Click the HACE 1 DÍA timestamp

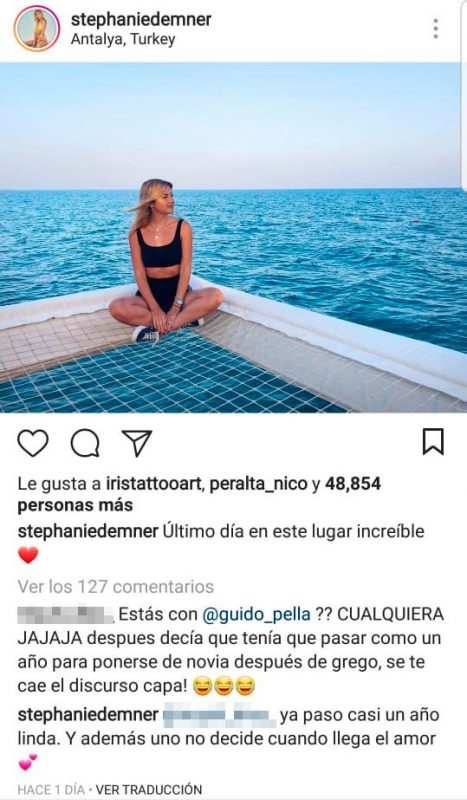tap(51, 789)
